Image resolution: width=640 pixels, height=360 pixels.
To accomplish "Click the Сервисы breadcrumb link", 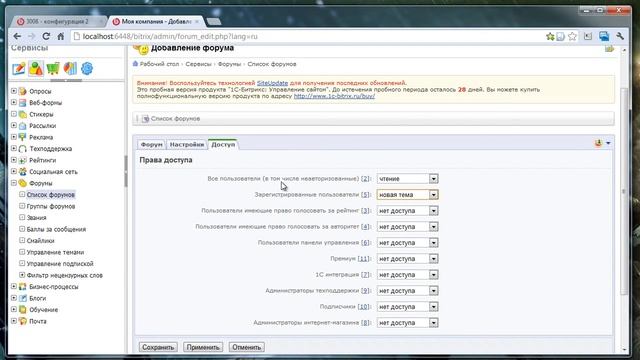I will 198,64.
